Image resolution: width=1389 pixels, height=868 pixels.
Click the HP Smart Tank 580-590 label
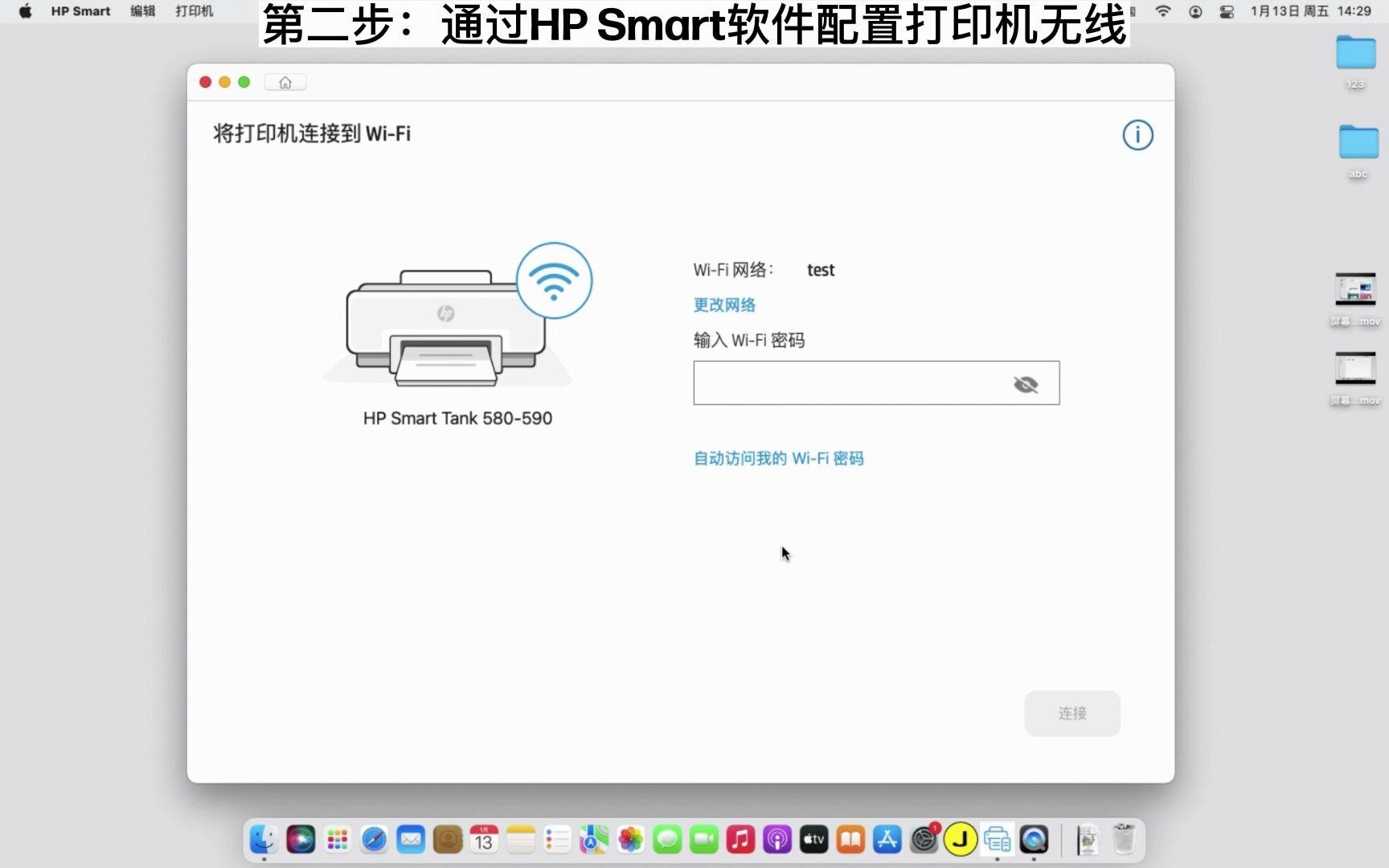click(x=457, y=418)
